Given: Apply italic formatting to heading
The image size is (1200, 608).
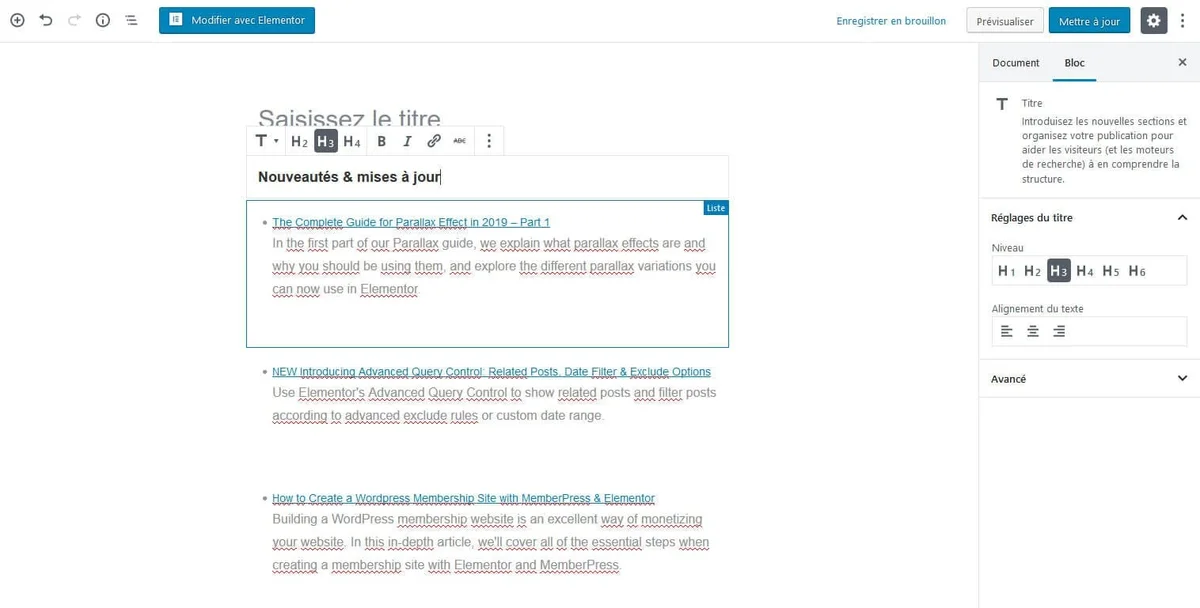Looking at the screenshot, I should point(407,141).
